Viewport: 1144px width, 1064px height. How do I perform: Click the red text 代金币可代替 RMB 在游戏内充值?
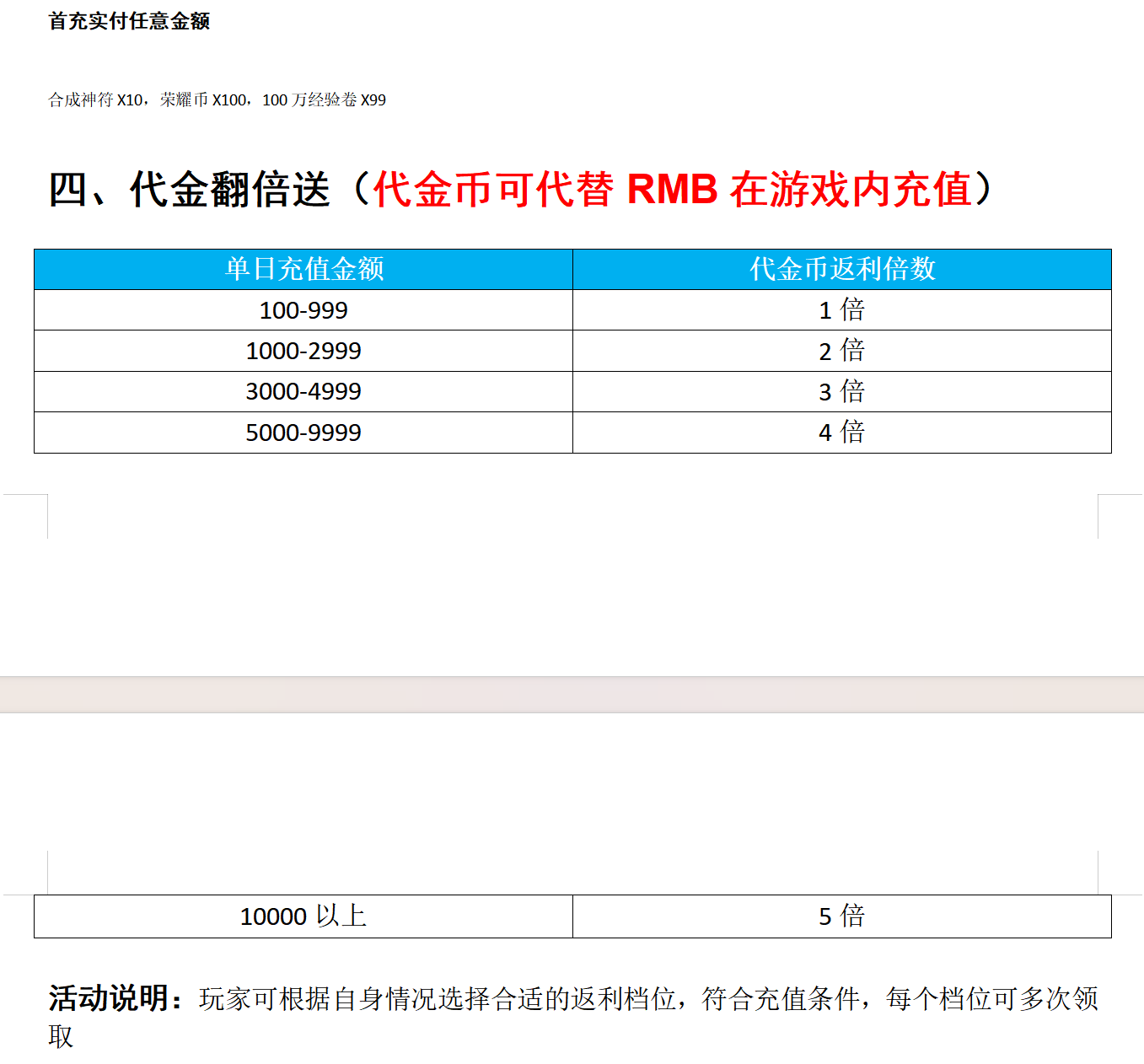coord(672,189)
